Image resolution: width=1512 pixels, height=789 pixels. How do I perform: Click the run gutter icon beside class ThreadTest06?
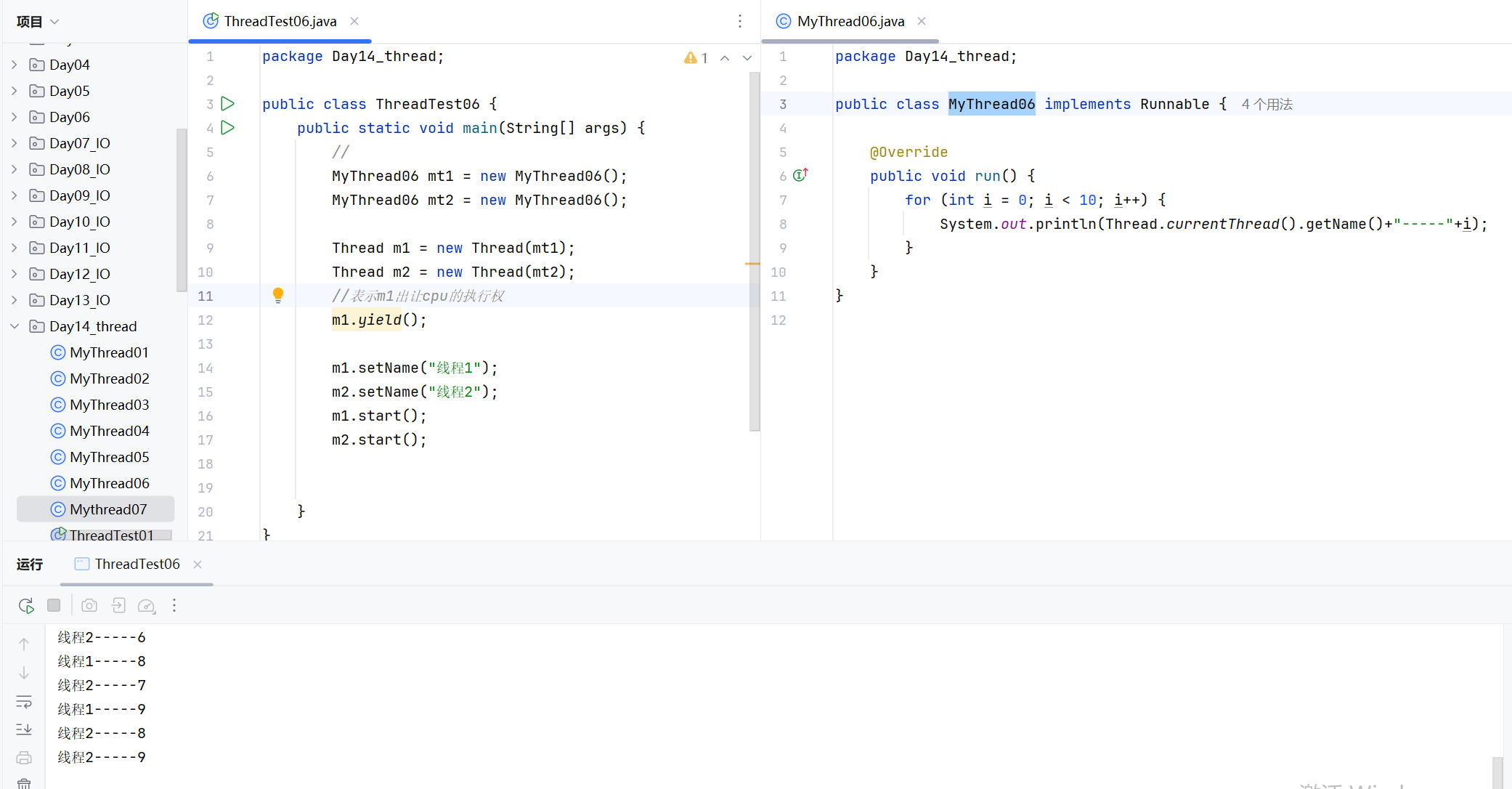coord(227,104)
